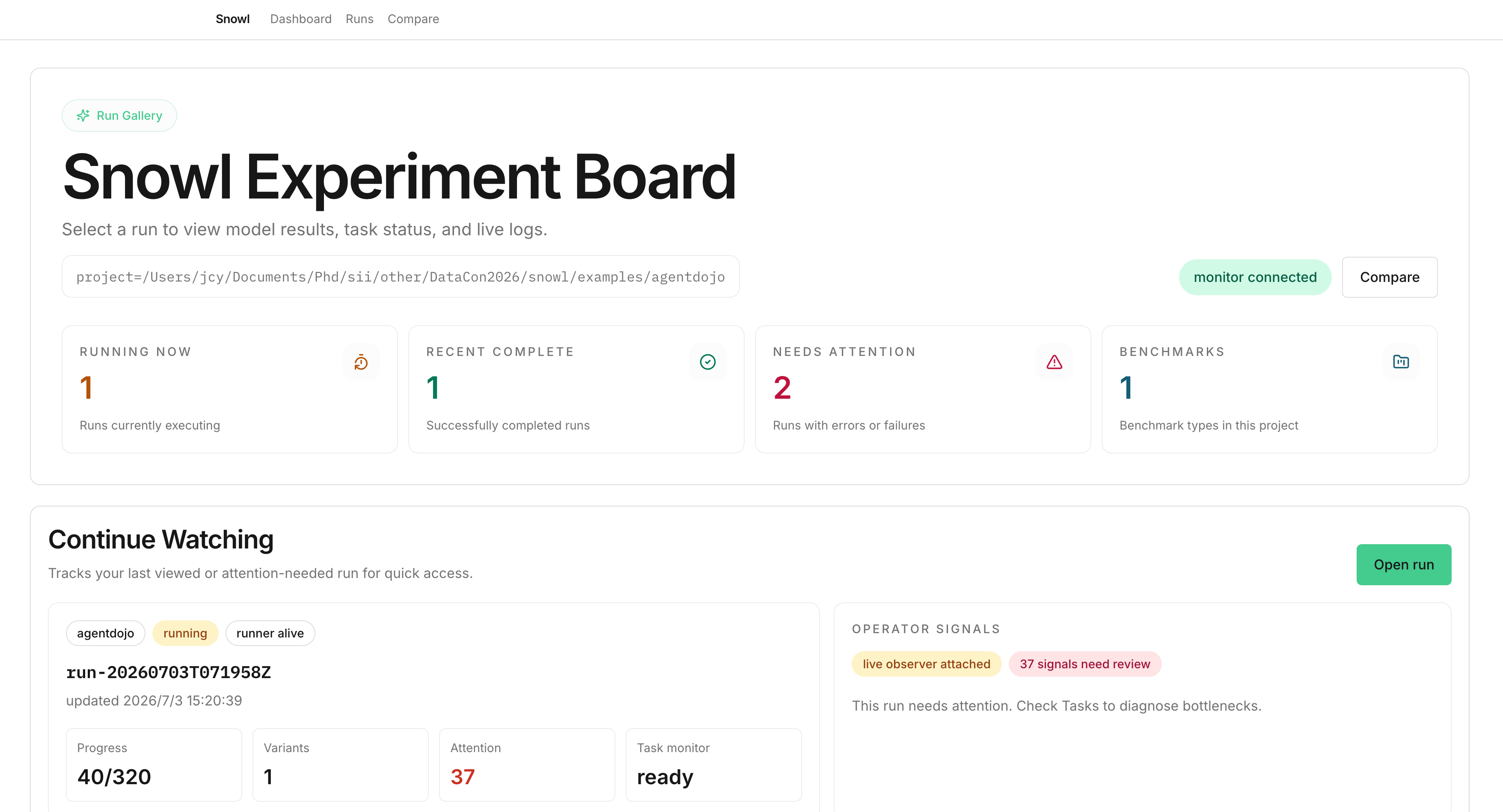Click 'Benchmark types in this project' caption

tap(1209, 426)
